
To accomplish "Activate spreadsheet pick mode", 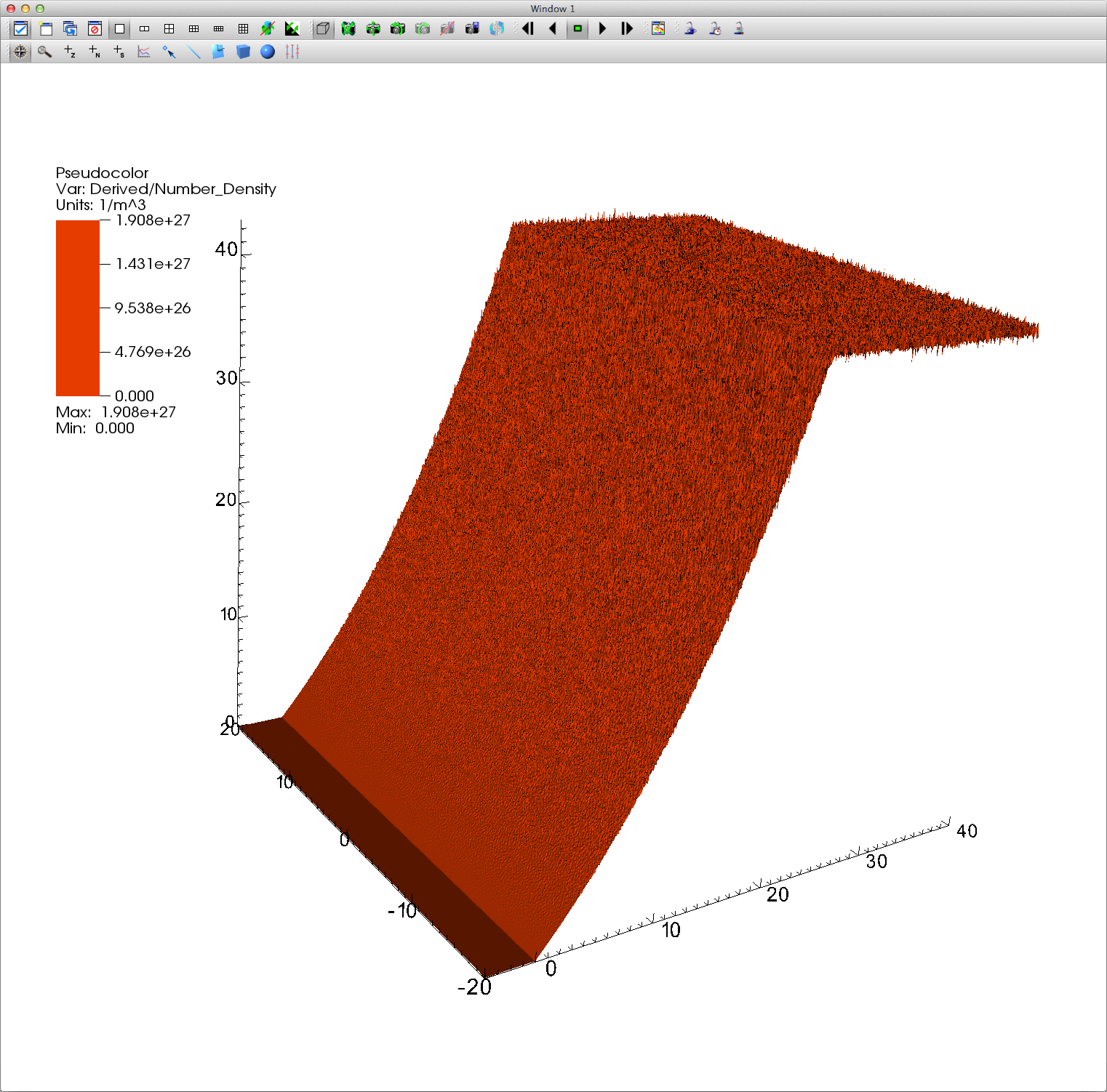I will (119, 52).
